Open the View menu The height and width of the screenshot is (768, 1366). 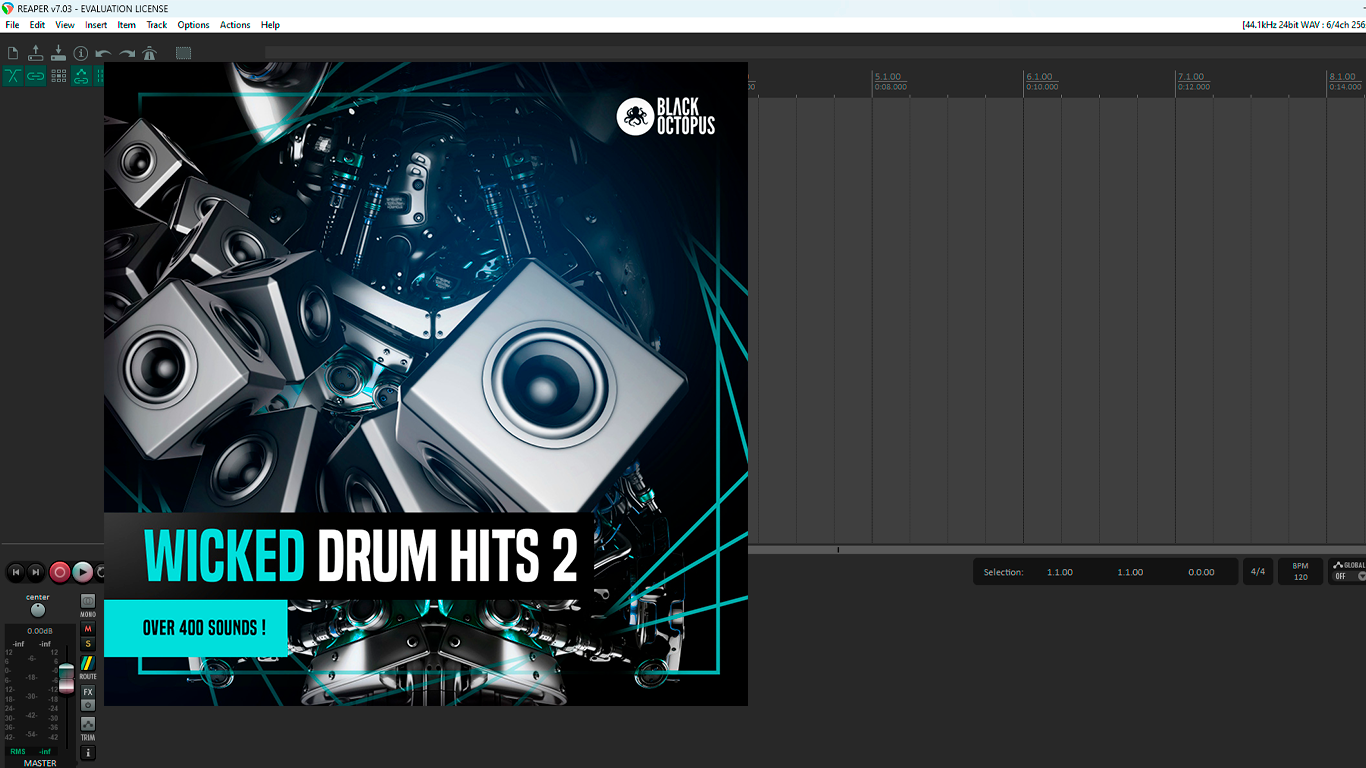point(65,25)
